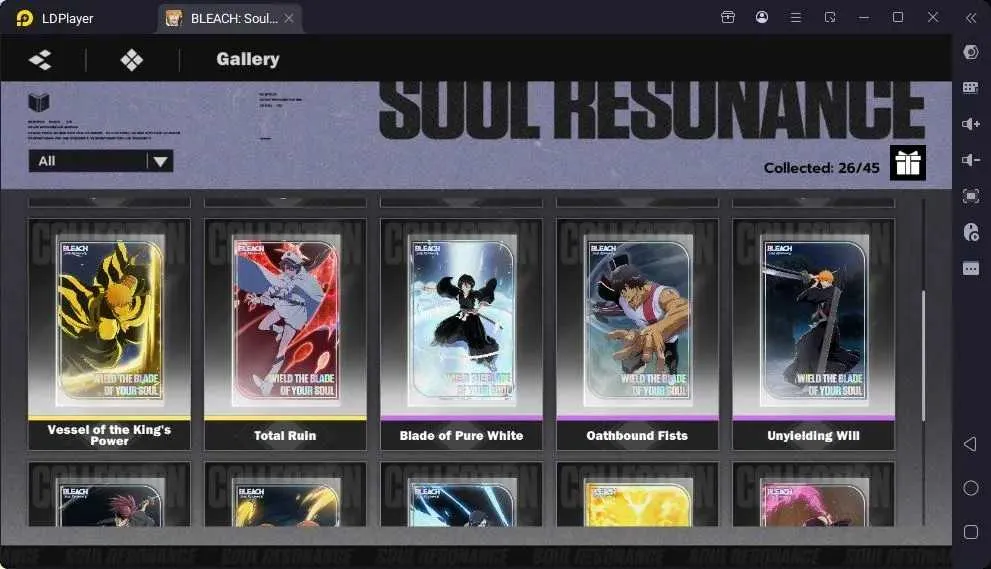Click the dropdown arrow beside All
The height and width of the screenshot is (569, 991).
[161, 162]
